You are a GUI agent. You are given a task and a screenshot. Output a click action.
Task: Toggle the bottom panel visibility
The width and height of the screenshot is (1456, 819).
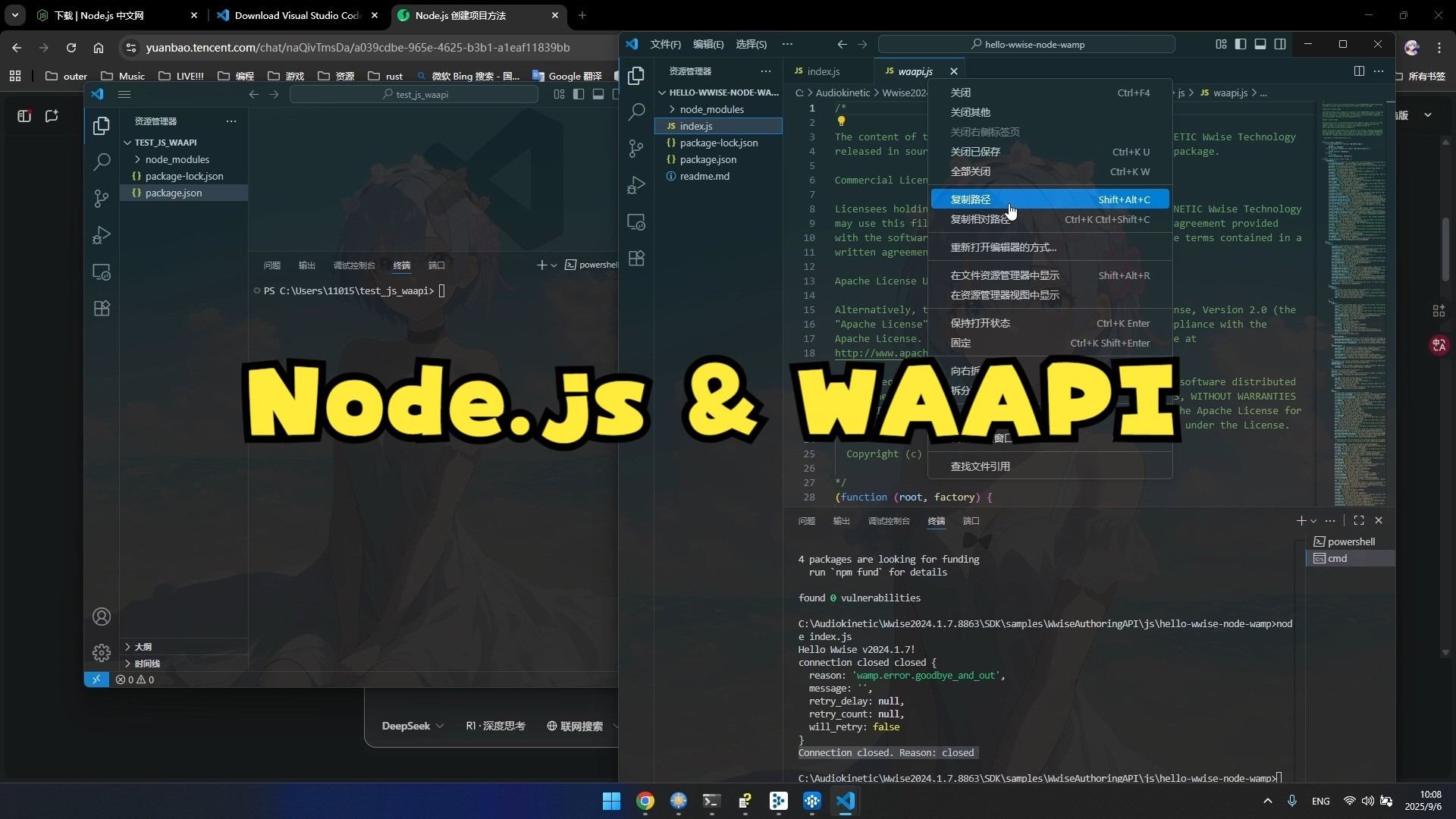pyautogui.click(x=1260, y=44)
